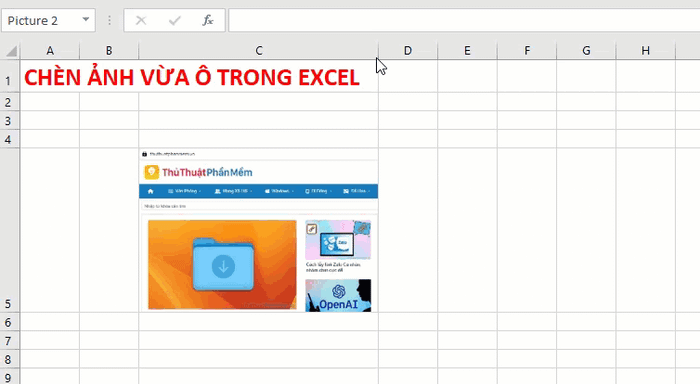Select column H header
This screenshot has height=384, width=700.
[646, 51]
